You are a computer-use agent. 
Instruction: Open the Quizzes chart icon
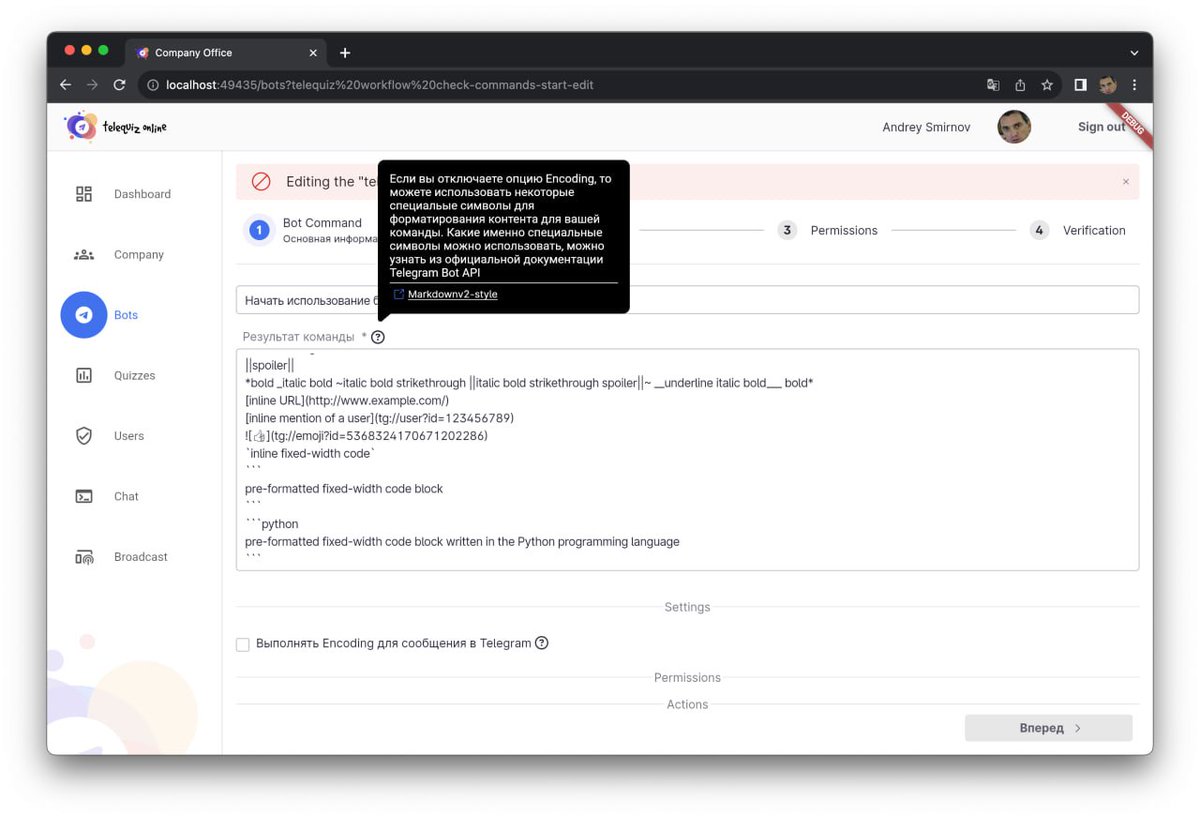(84, 376)
